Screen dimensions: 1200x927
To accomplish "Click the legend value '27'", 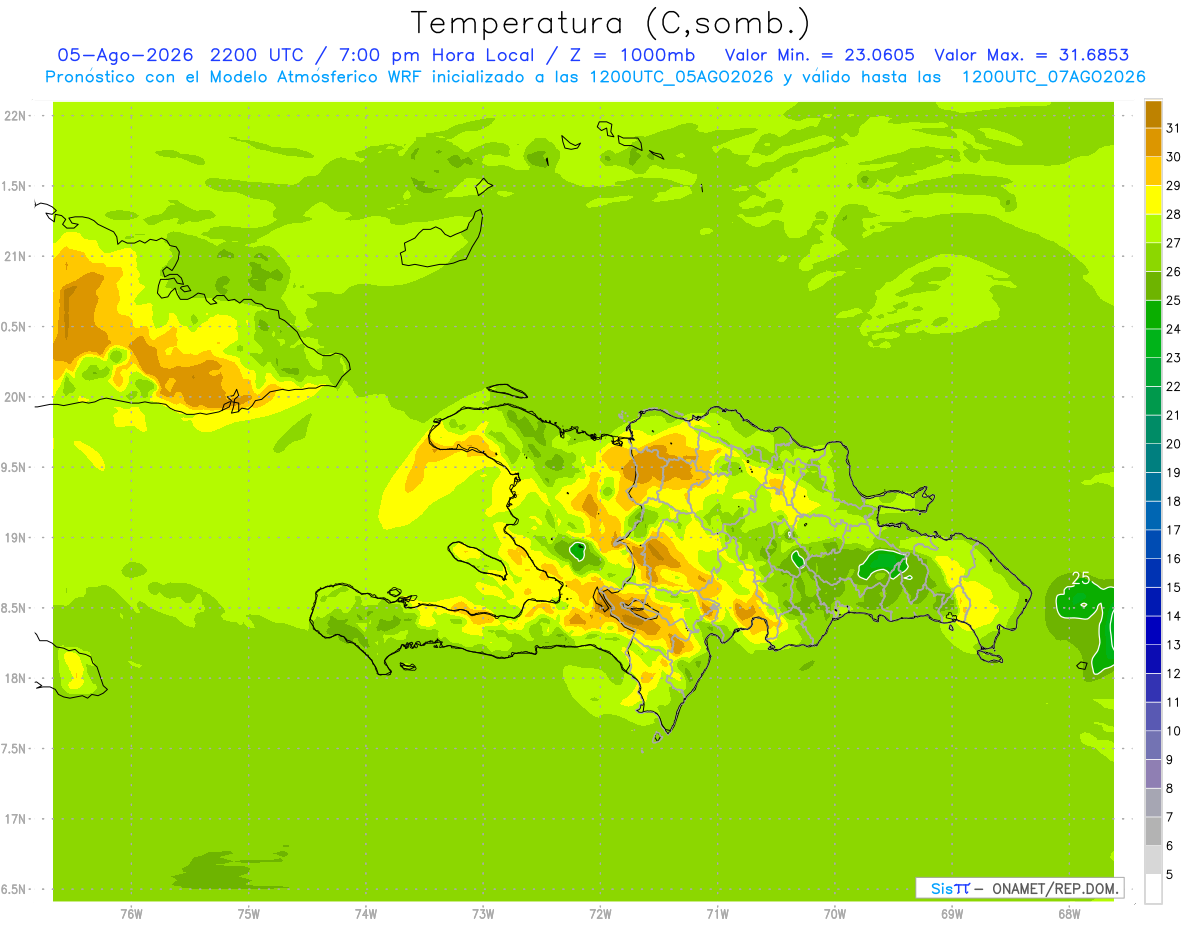I will [x=1173, y=243].
